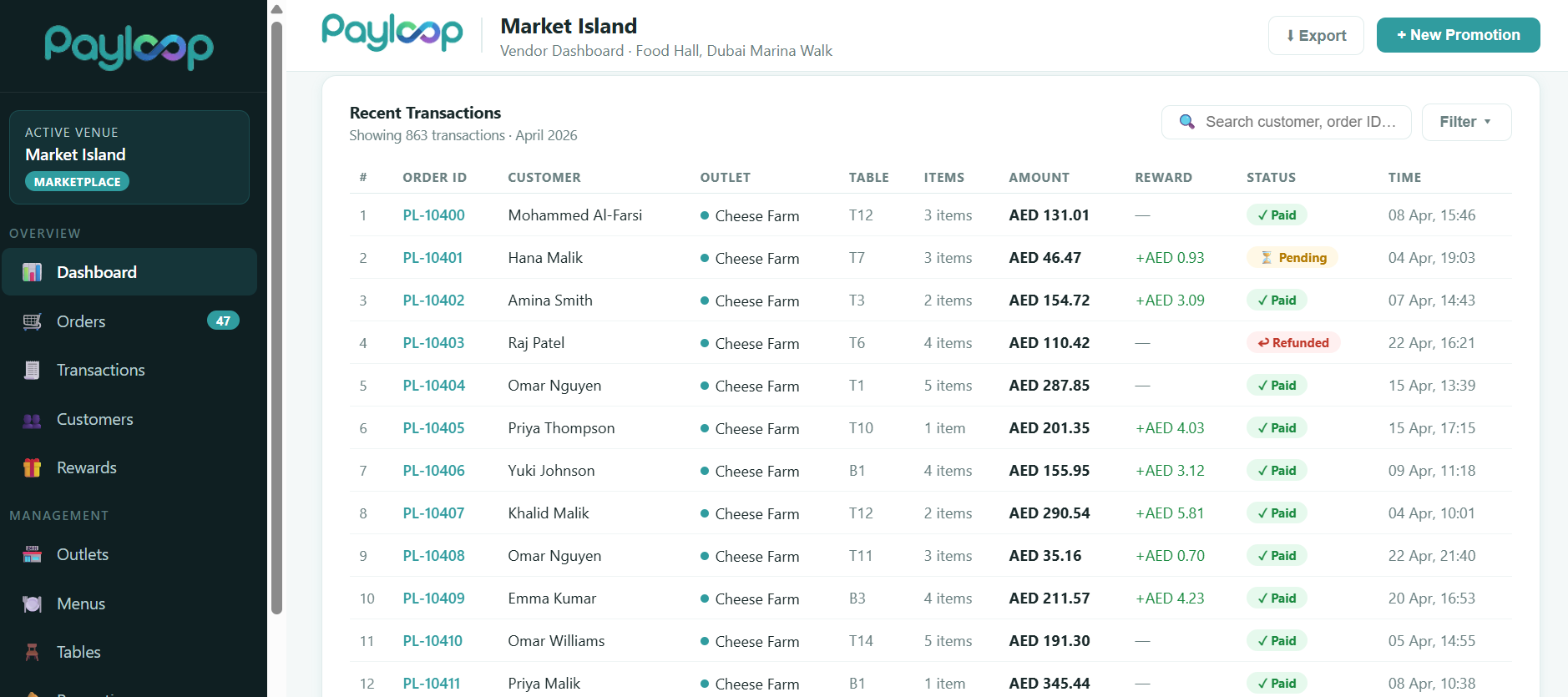Click customer name Yuki Johnson

pyautogui.click(x=551, y=470)
